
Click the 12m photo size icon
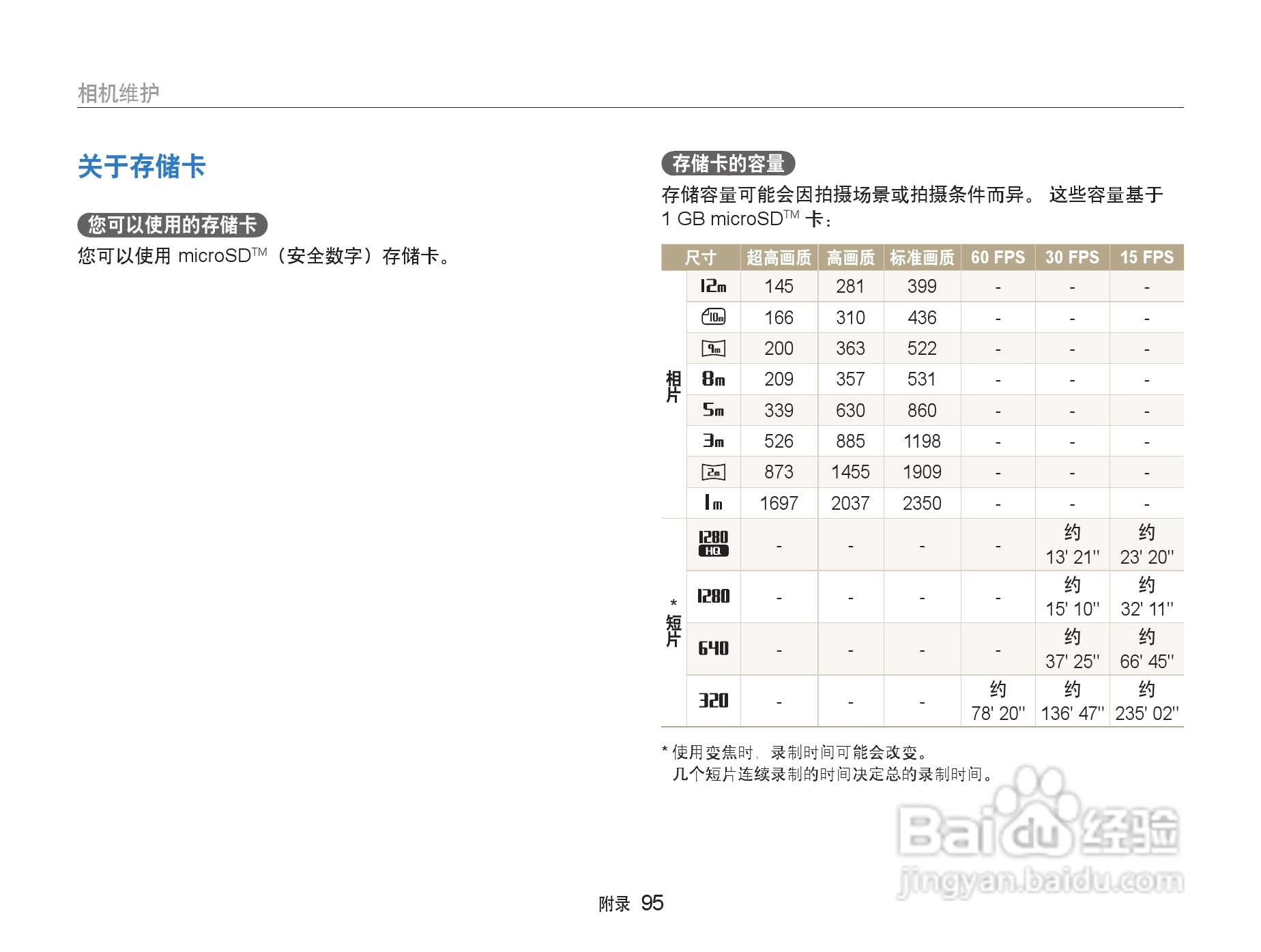pyautogui.click(x=713, y=287)
